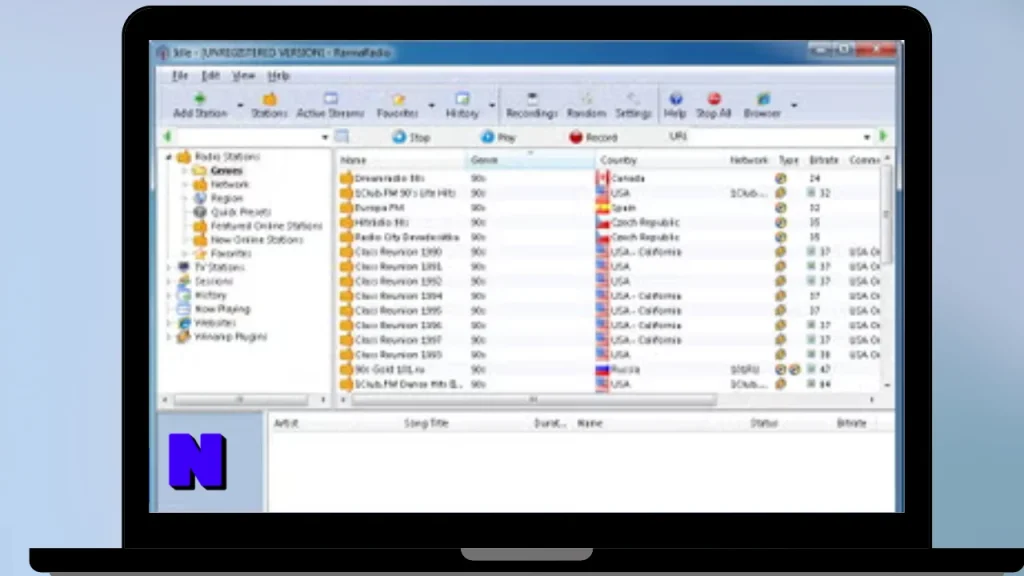Sort by station list Bitrate column header

click(824, 160)
